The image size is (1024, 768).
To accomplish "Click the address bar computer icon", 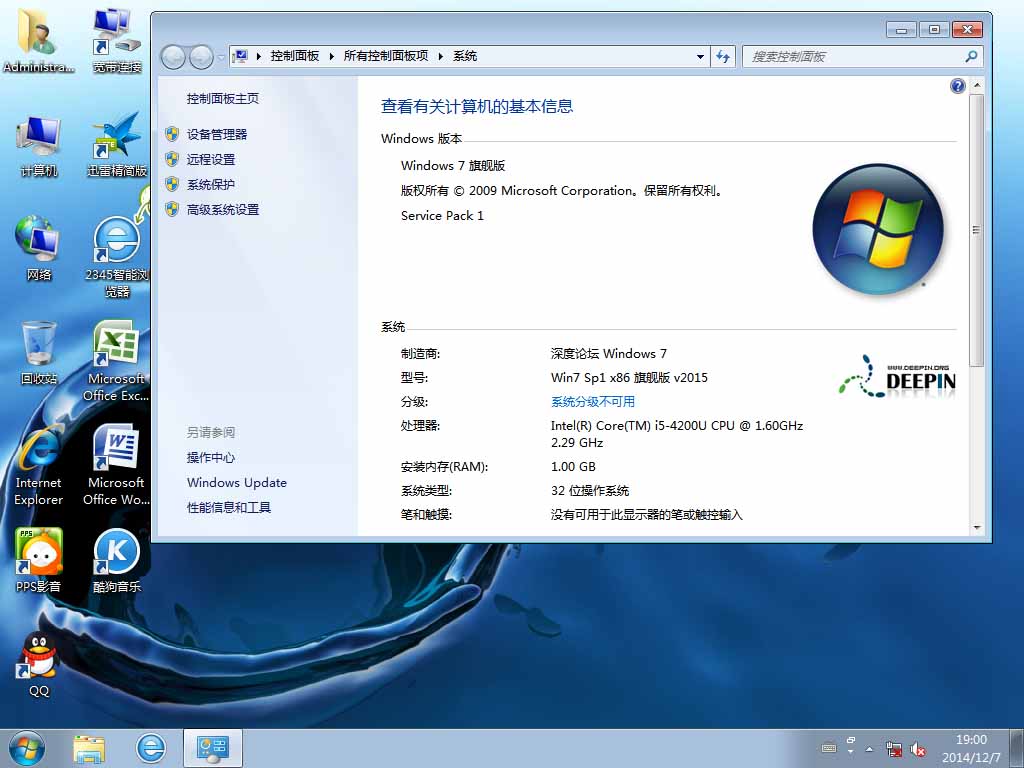I will (x=240, y=57).
